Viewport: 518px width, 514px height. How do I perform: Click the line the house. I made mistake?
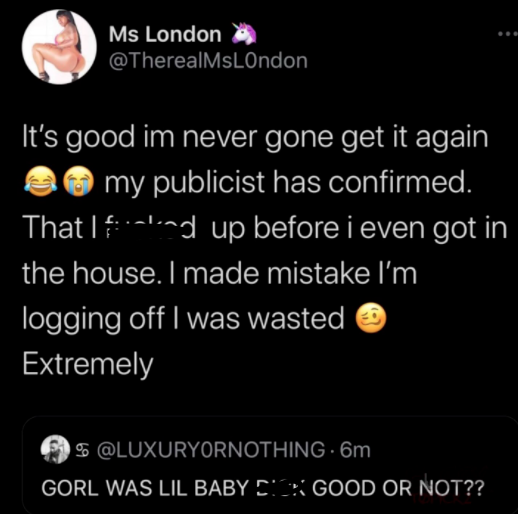220,273
